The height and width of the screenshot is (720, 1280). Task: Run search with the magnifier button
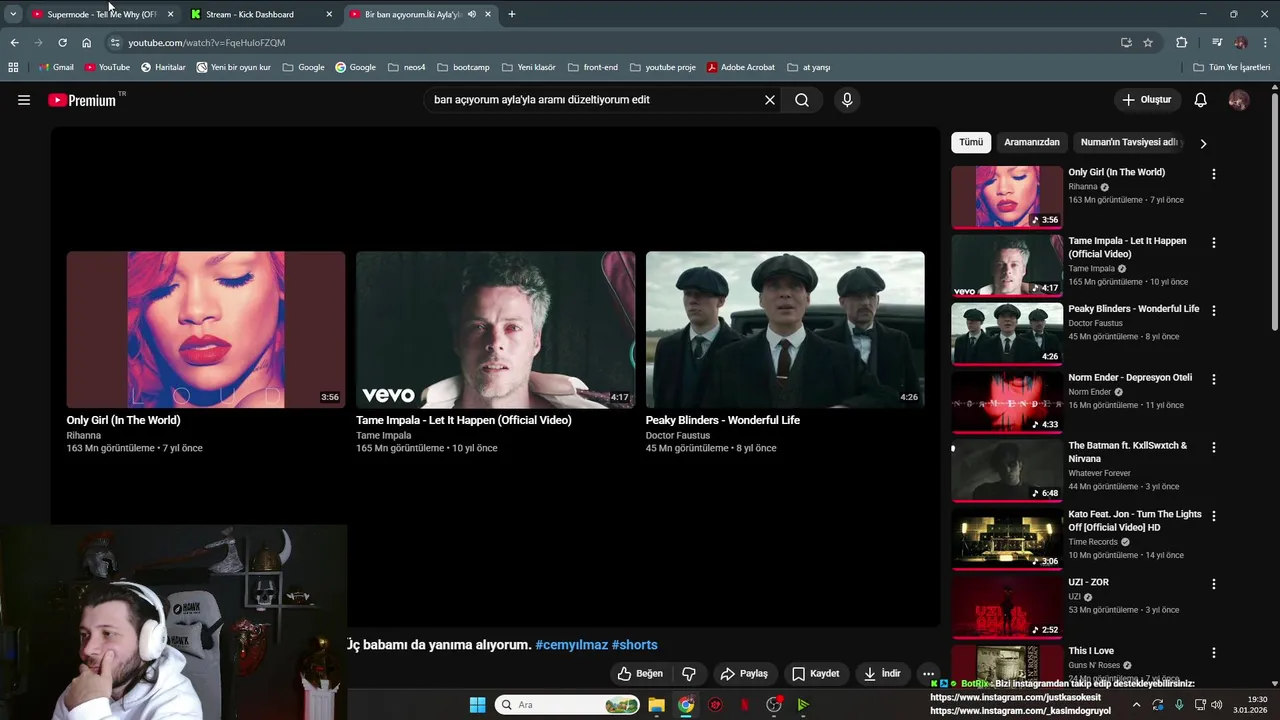pyautogui.click(x=802, y=100)
